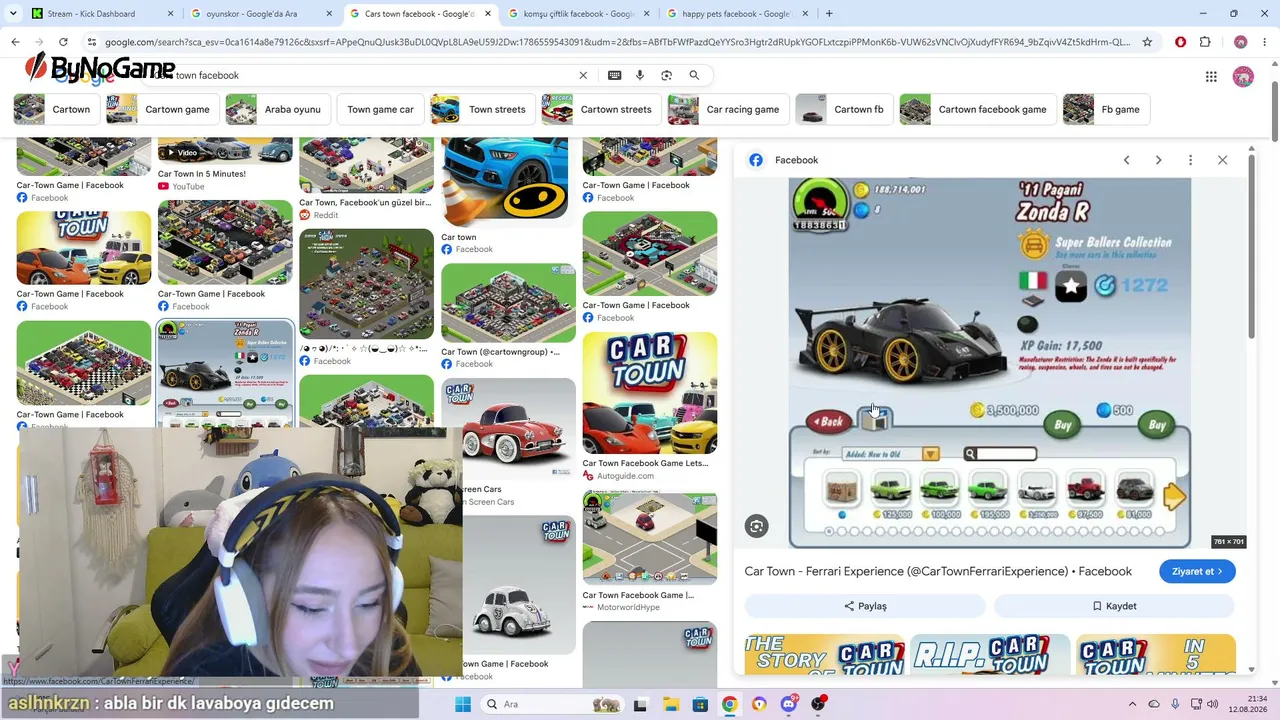Start a voice search with the microphone

tap(640, 75)
